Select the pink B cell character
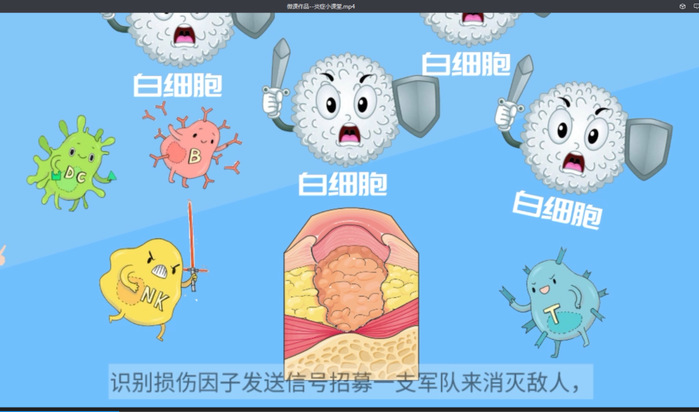 coord(193,149)
